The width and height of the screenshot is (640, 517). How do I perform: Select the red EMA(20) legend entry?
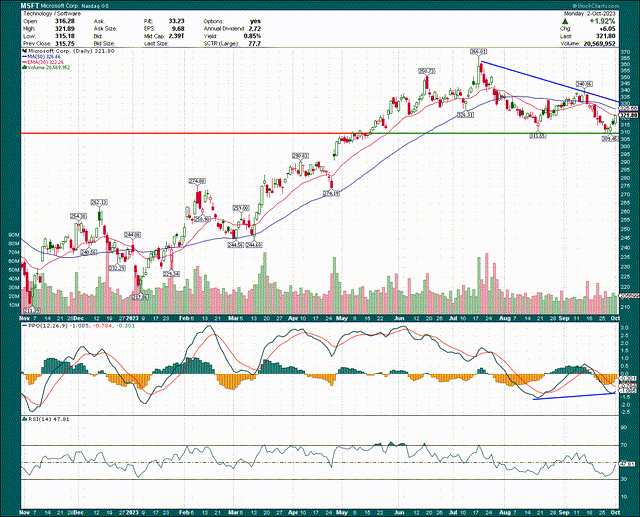click(x=43, y=62)
